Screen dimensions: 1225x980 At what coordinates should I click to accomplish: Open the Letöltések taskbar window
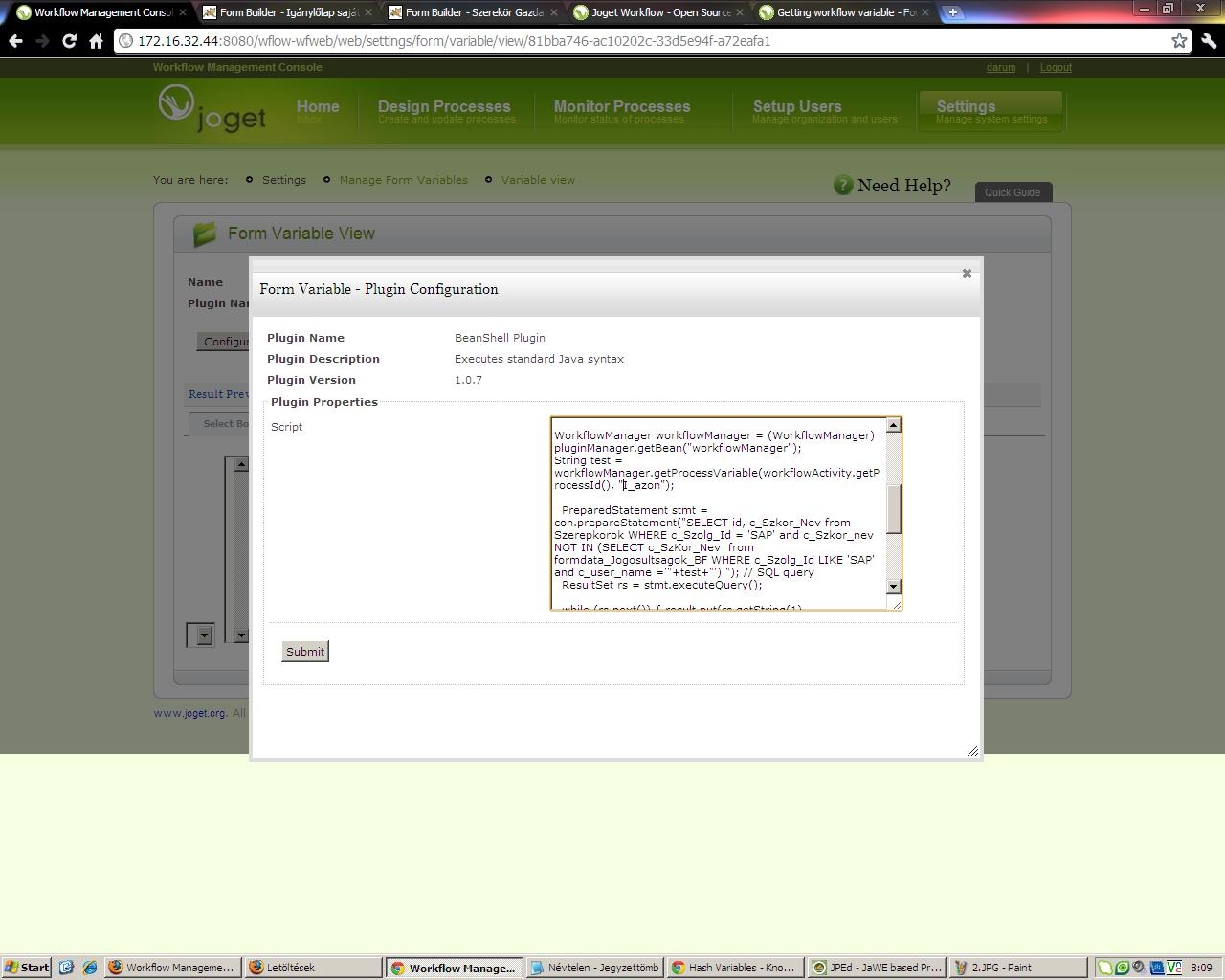click(312, 968)
